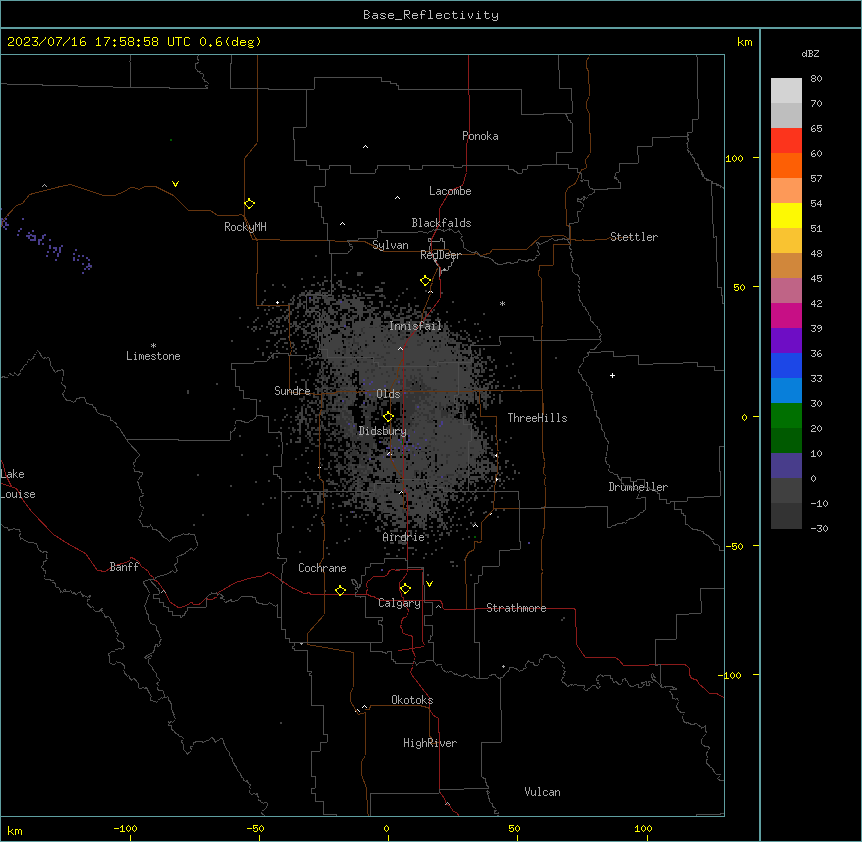Click the yellow 51-54 dBZ legend swatch

pos(786,215)
